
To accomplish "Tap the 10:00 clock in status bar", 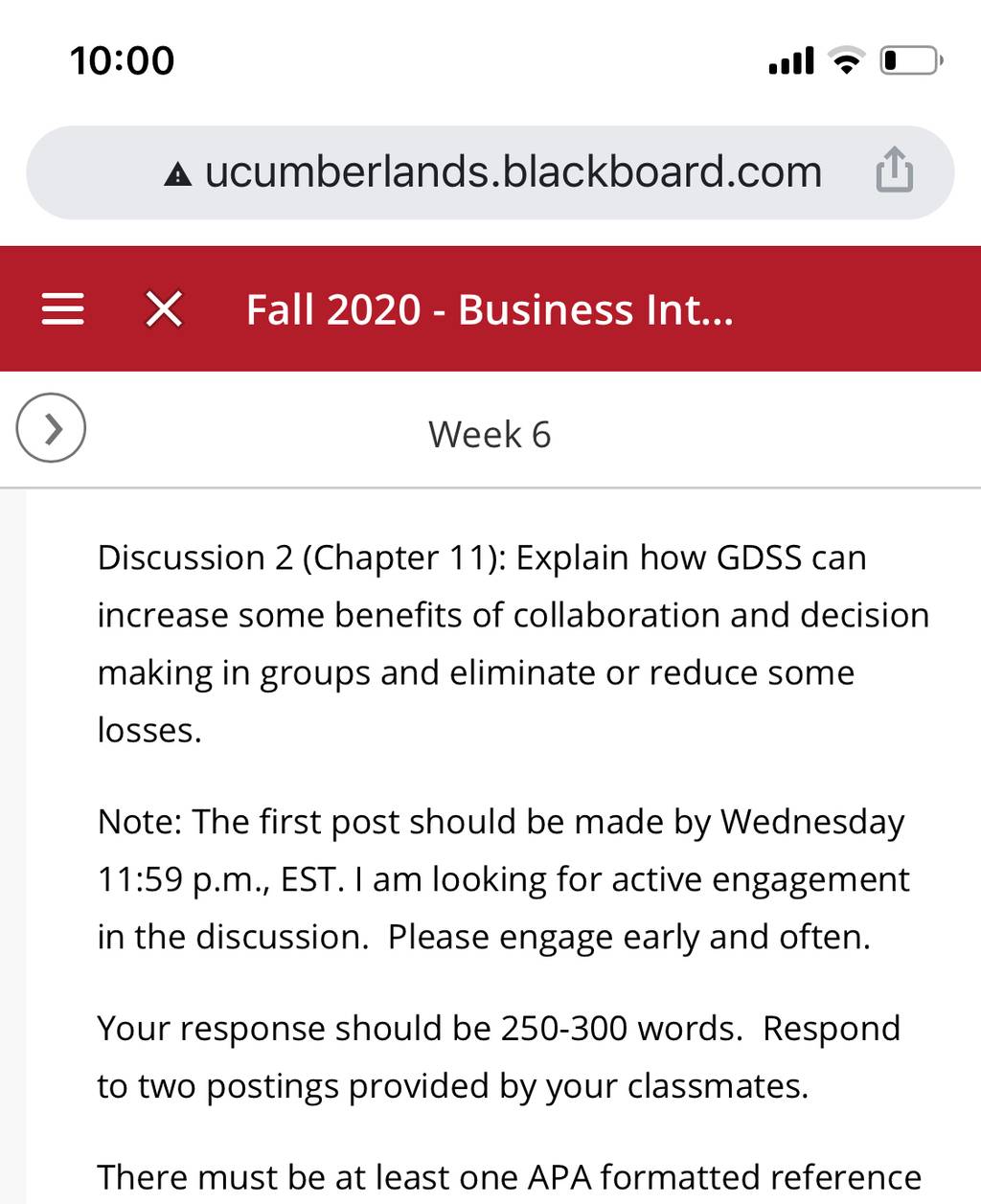I will click(122, 60).
